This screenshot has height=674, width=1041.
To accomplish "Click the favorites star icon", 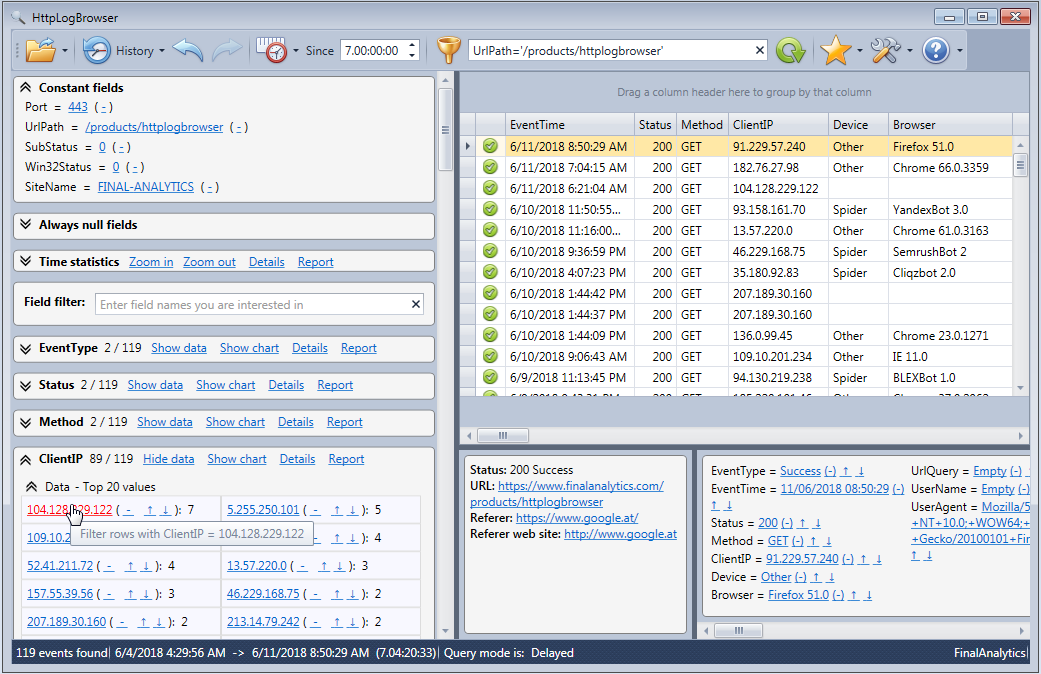I will coord(835,50).
